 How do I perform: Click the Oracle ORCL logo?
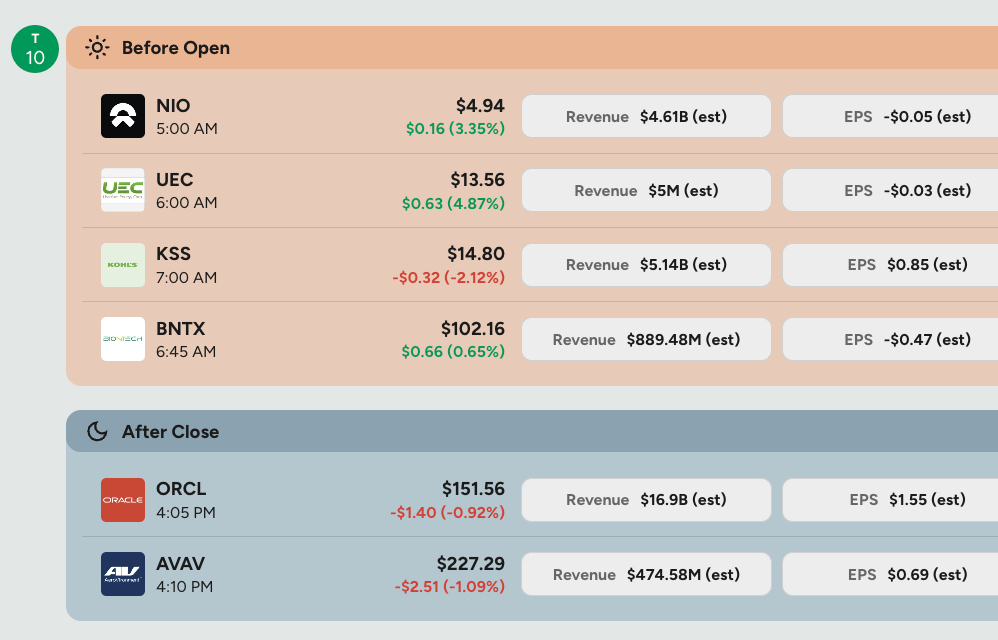[123, 500]
